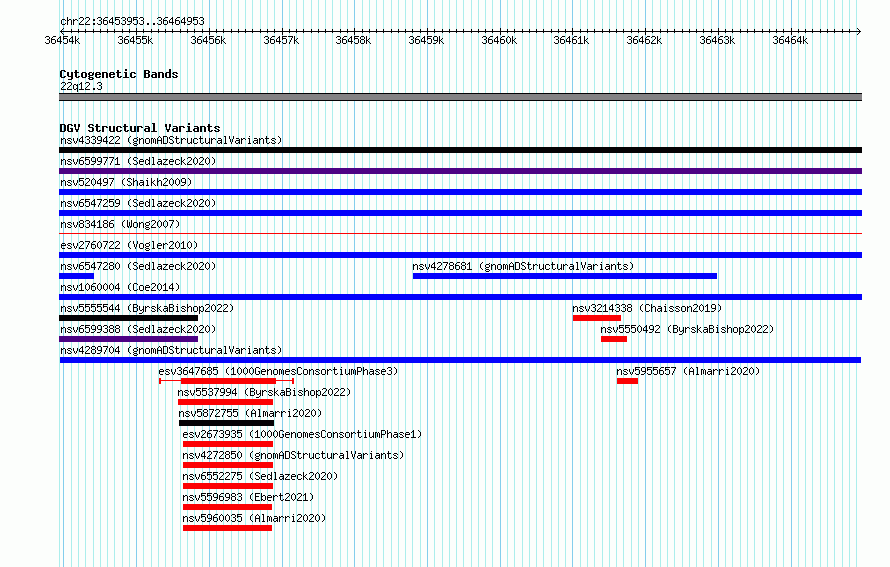Viewport: 890px width, 567px height.
Task: Open nsv5596983 (Ebert2021) label
Action: coord(248,497)
